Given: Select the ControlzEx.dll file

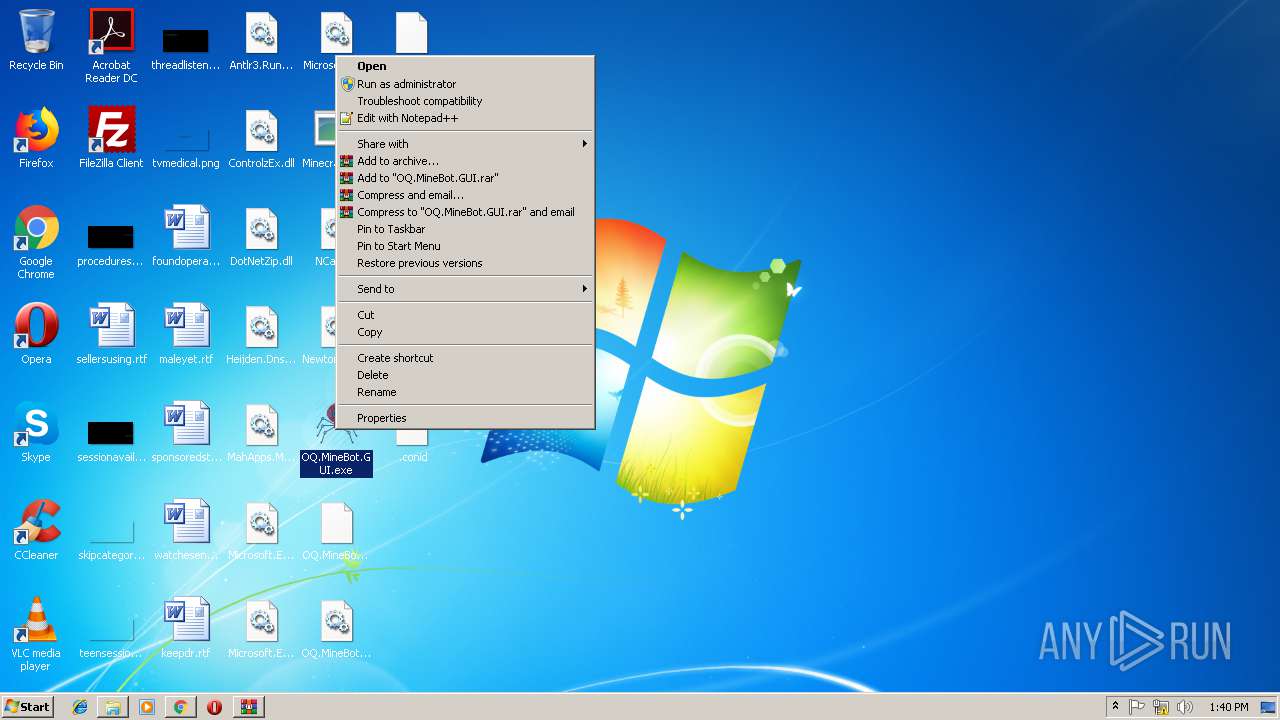Looking at the screenshot, I should pyautogui.click(x=261, y=138).
